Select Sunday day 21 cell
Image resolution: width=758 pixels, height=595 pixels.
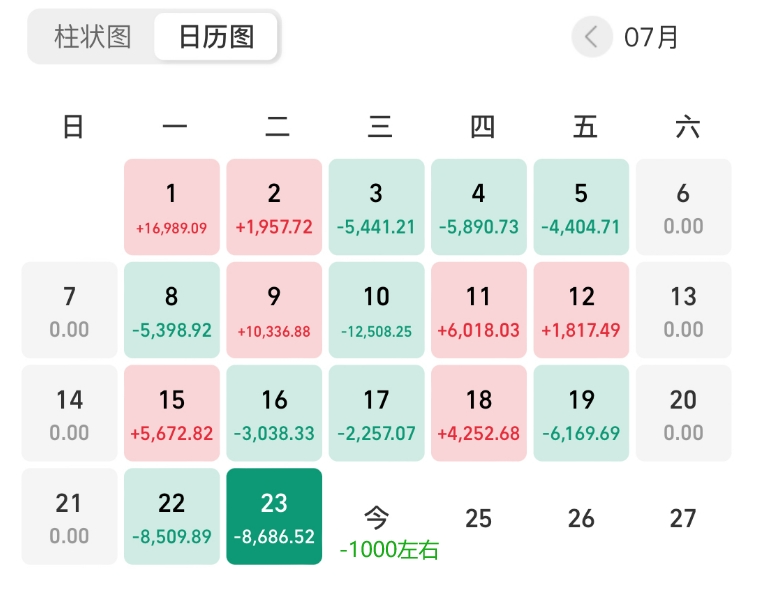[70, 516]
